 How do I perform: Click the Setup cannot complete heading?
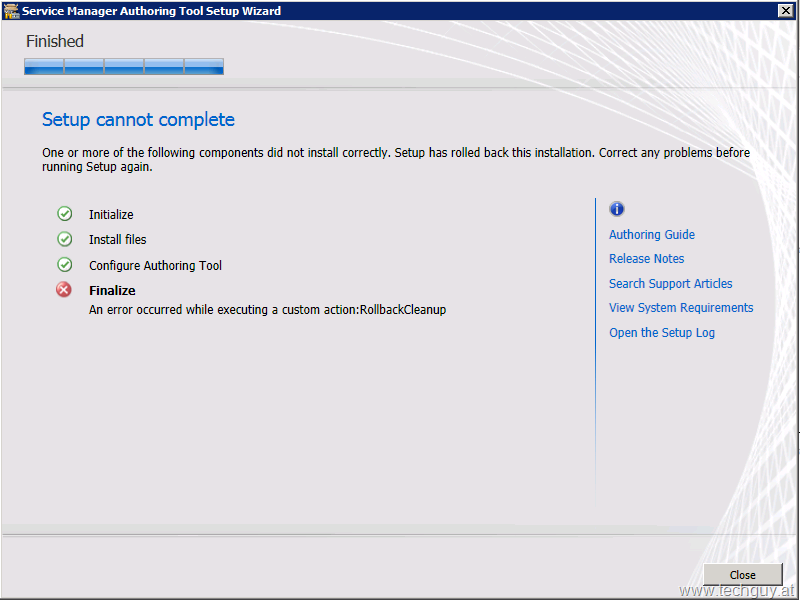138,120
